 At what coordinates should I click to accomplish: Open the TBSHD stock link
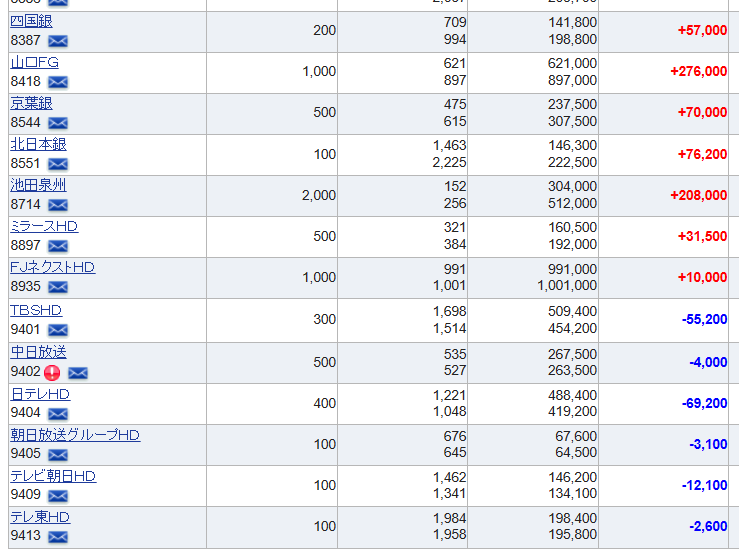pyautogui.click(x=36, y=310)
